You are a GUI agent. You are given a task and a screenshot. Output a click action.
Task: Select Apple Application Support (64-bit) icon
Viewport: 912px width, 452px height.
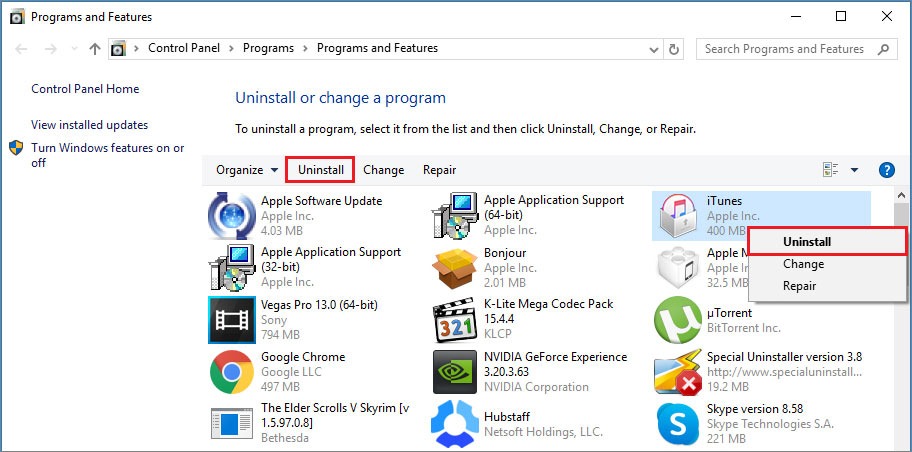(x=455, y=216)
